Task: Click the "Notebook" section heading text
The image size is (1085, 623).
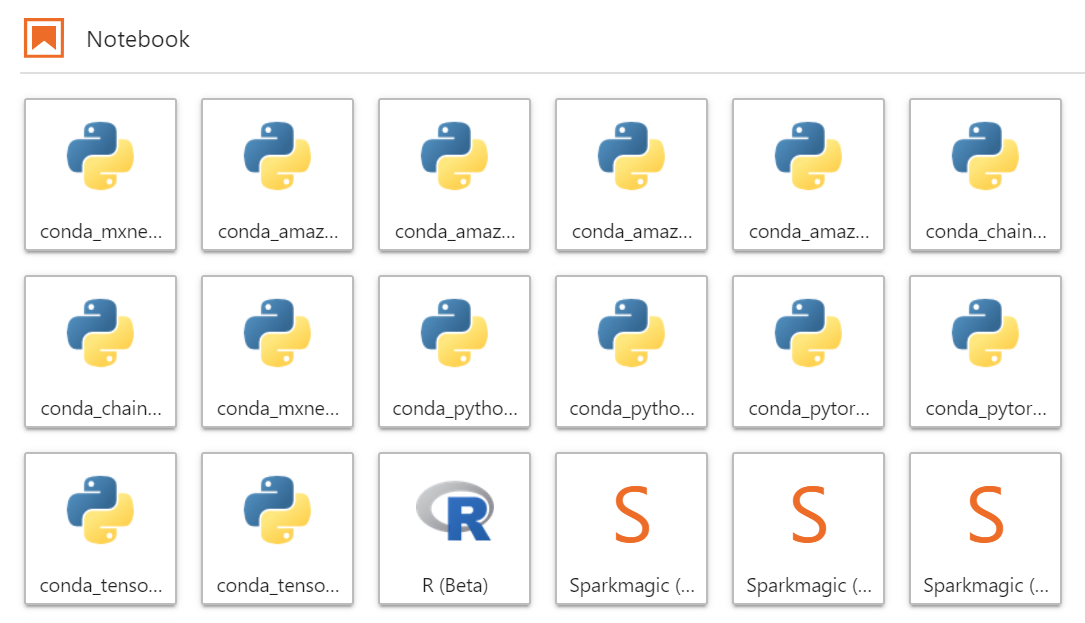Action: 138,39
